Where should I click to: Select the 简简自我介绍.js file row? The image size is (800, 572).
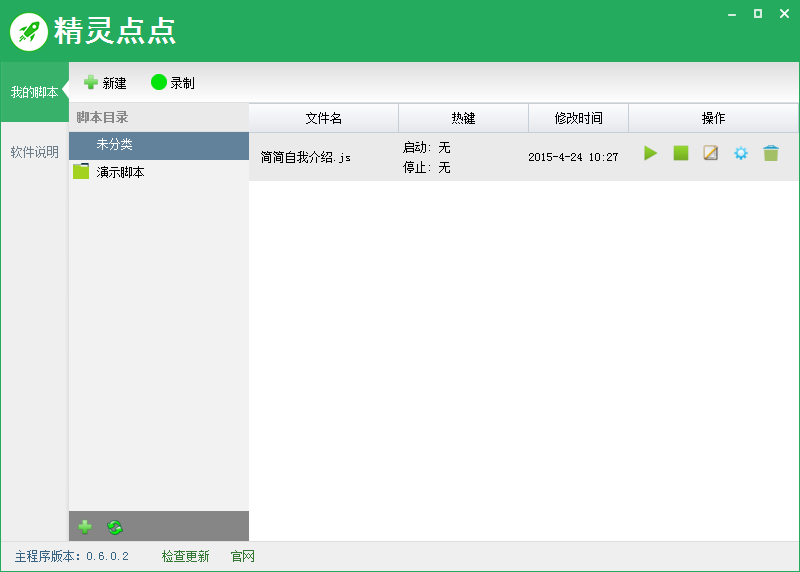[306, 157]
